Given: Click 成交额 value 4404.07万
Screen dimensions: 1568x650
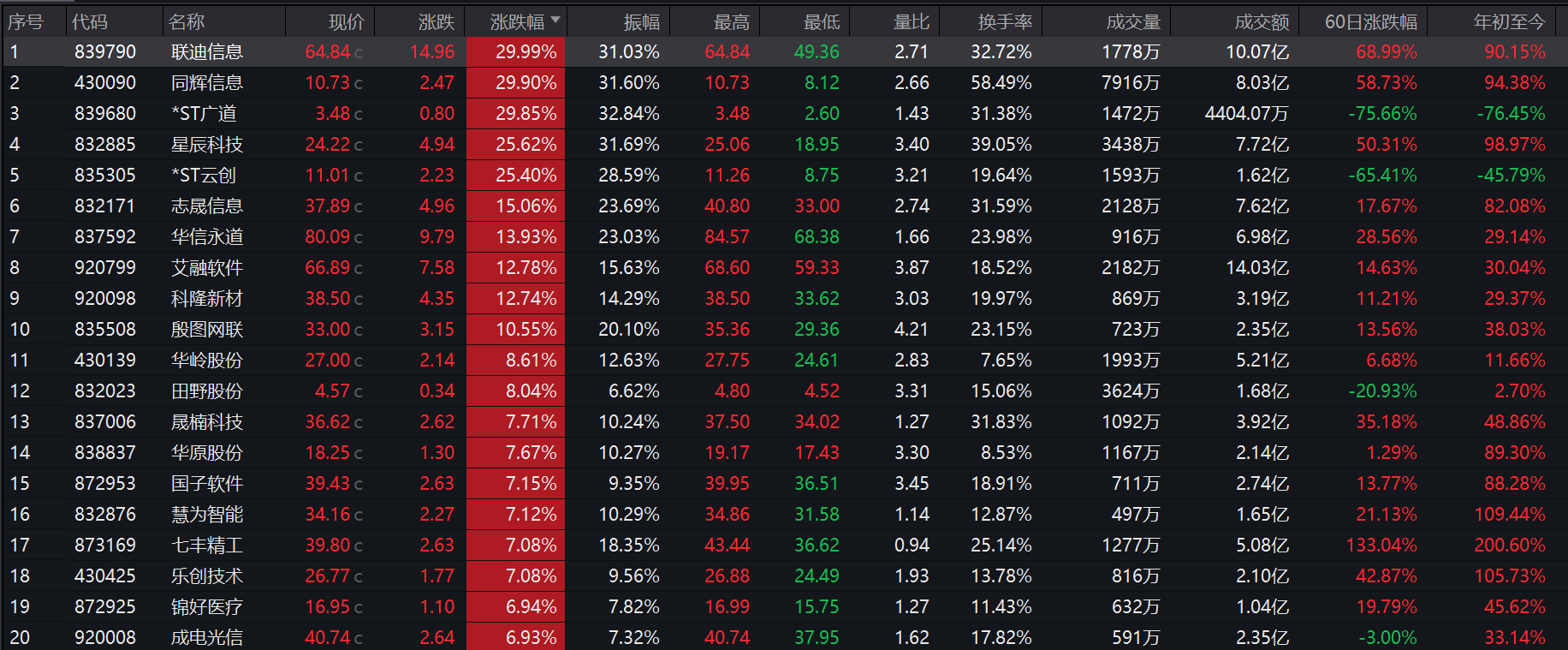Looking at the screenshot, I should click(1247, 114).
